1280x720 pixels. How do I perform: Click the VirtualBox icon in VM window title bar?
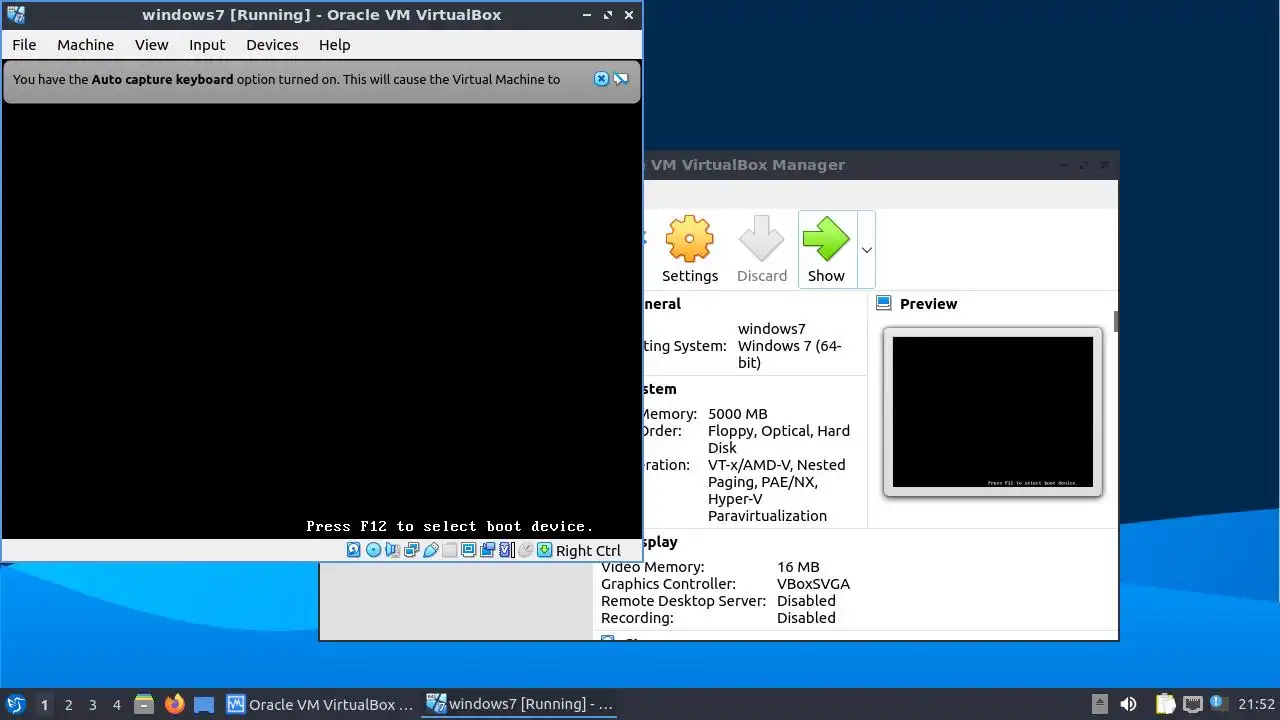coord(16,14)
